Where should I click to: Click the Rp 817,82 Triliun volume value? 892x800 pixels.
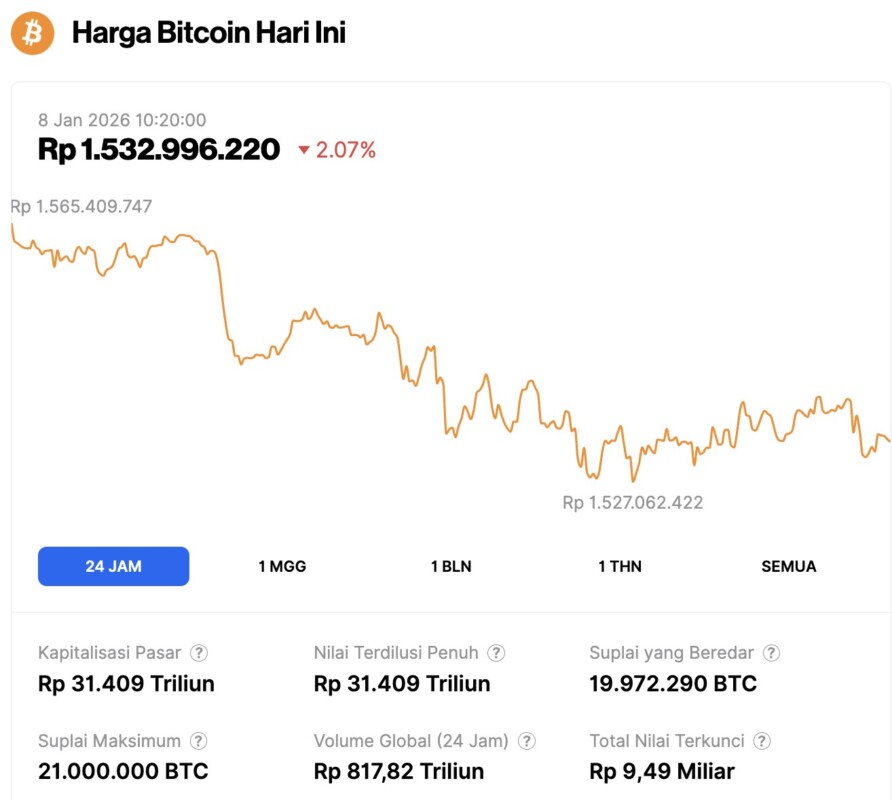coord(399,772)
